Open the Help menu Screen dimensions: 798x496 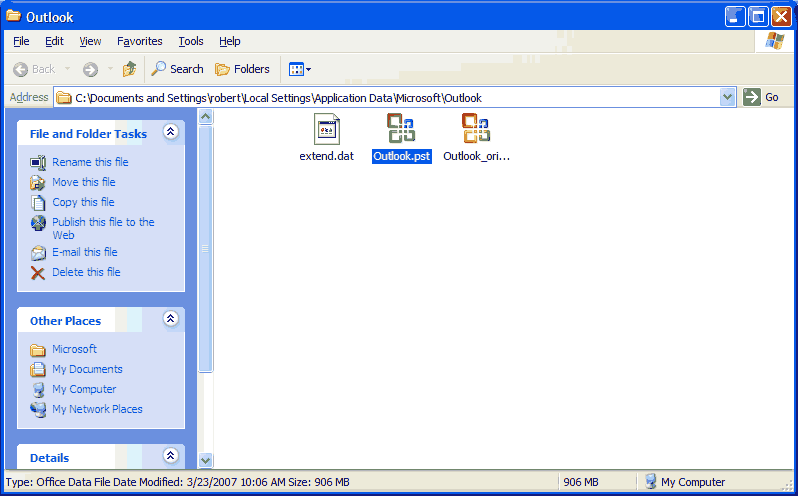(x=230, y=41)
